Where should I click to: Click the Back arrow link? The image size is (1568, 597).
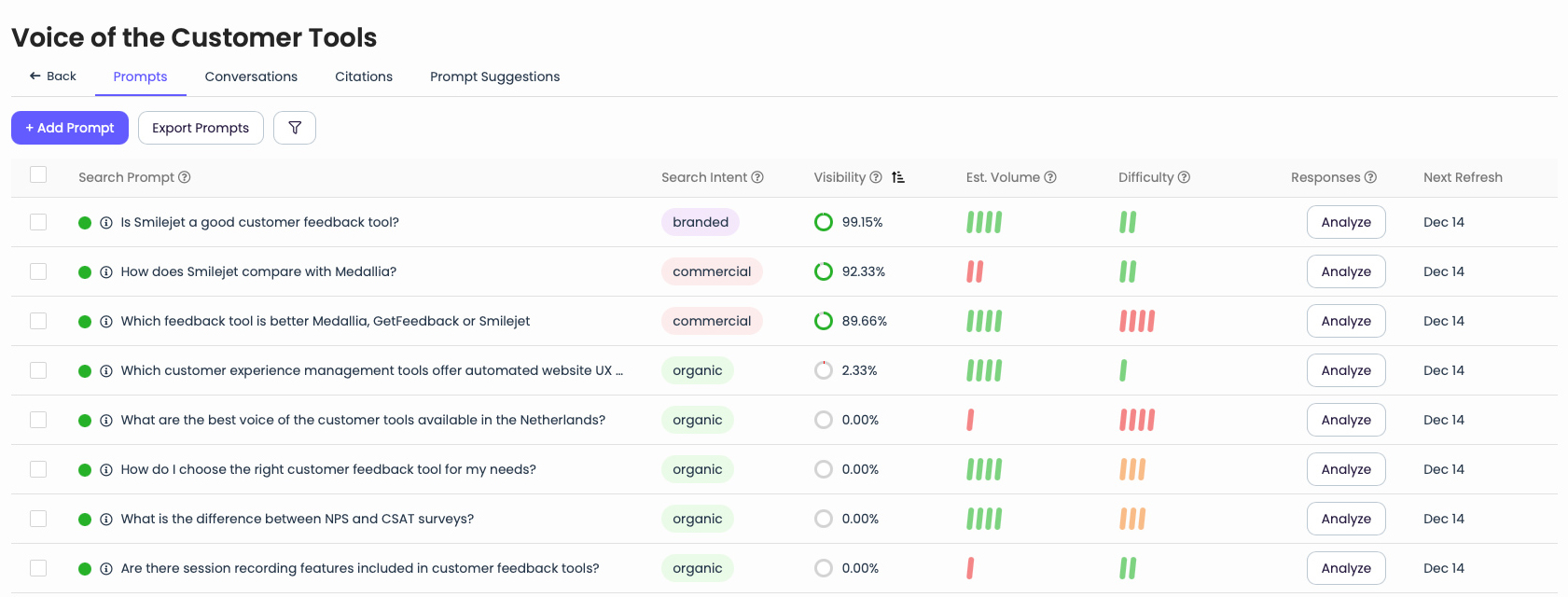pyautogui.click(x=53, y=76)
